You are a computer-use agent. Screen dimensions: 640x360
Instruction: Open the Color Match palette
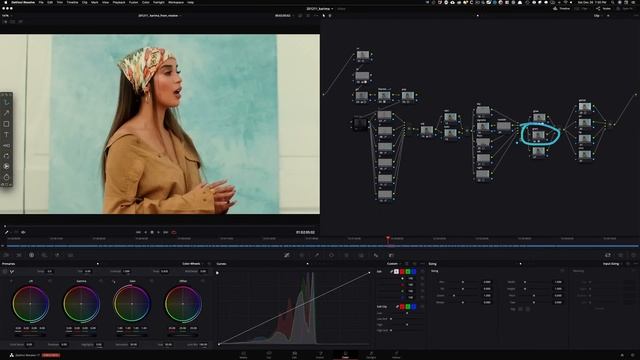coord(19,255)
